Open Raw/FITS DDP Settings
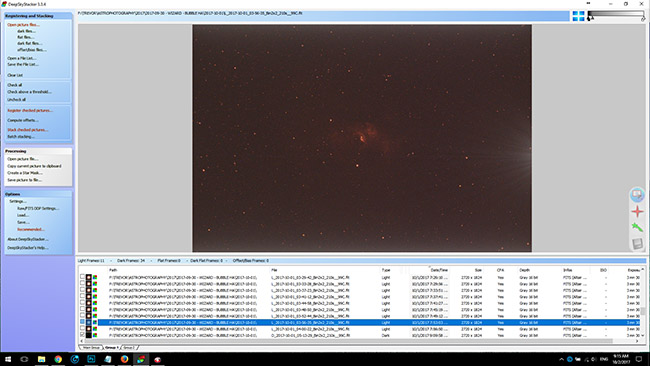Viewport: 650px width, 366px height. pos(38,208)
